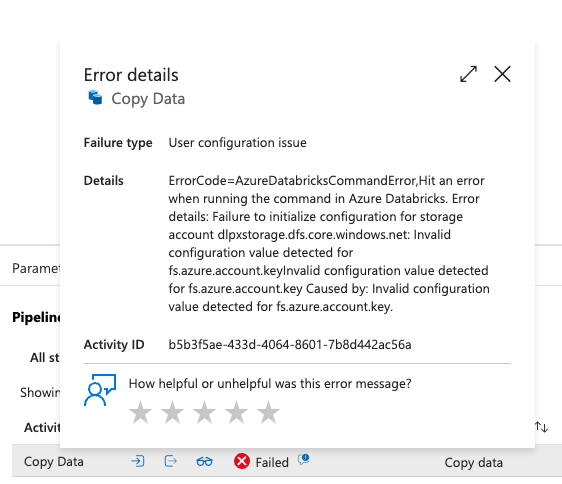Close the Error details dialog
This screenshot has height=484, width=562.
pos(502,74)
